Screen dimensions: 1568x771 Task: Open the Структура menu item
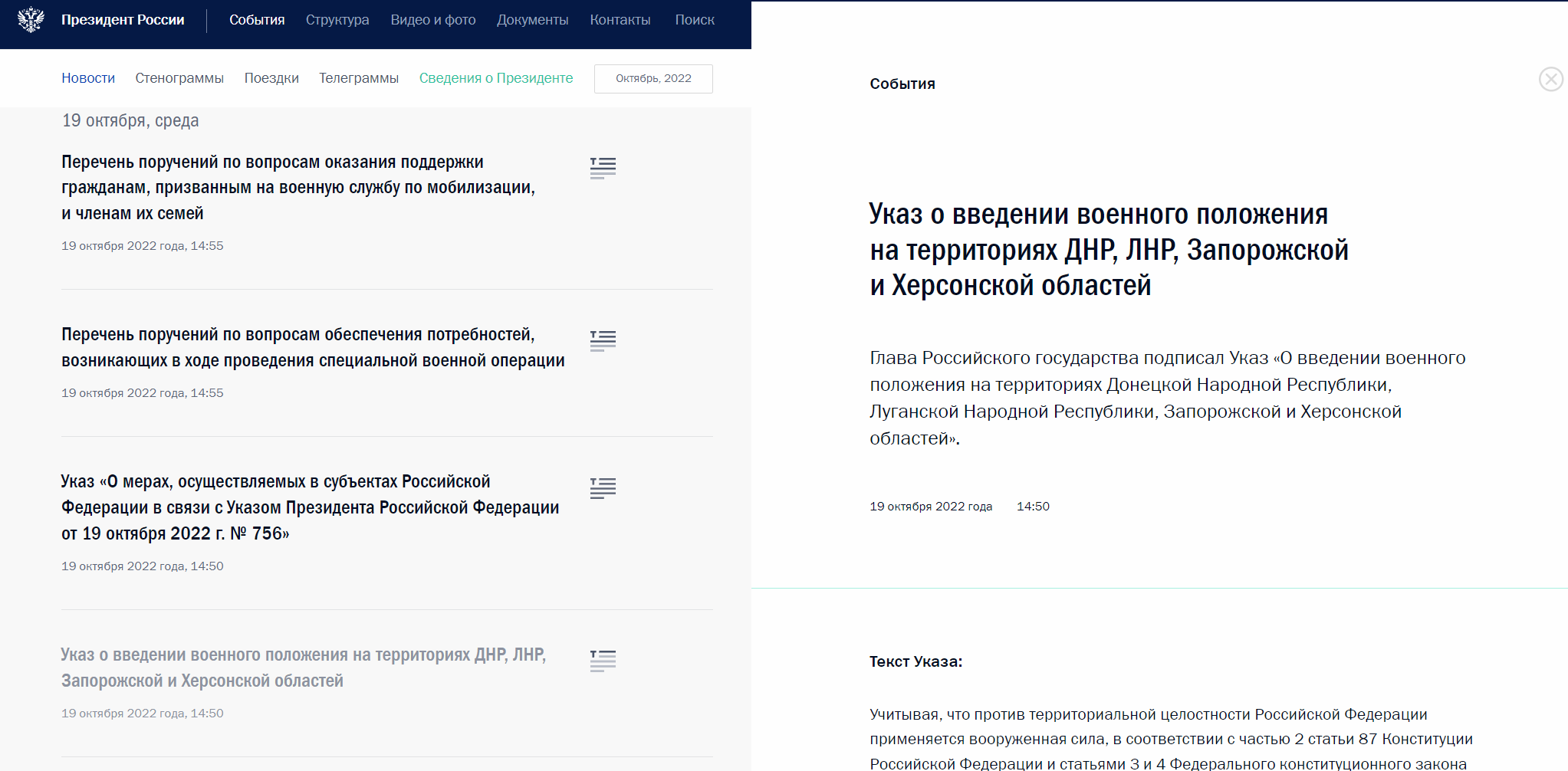pos(337,20)
